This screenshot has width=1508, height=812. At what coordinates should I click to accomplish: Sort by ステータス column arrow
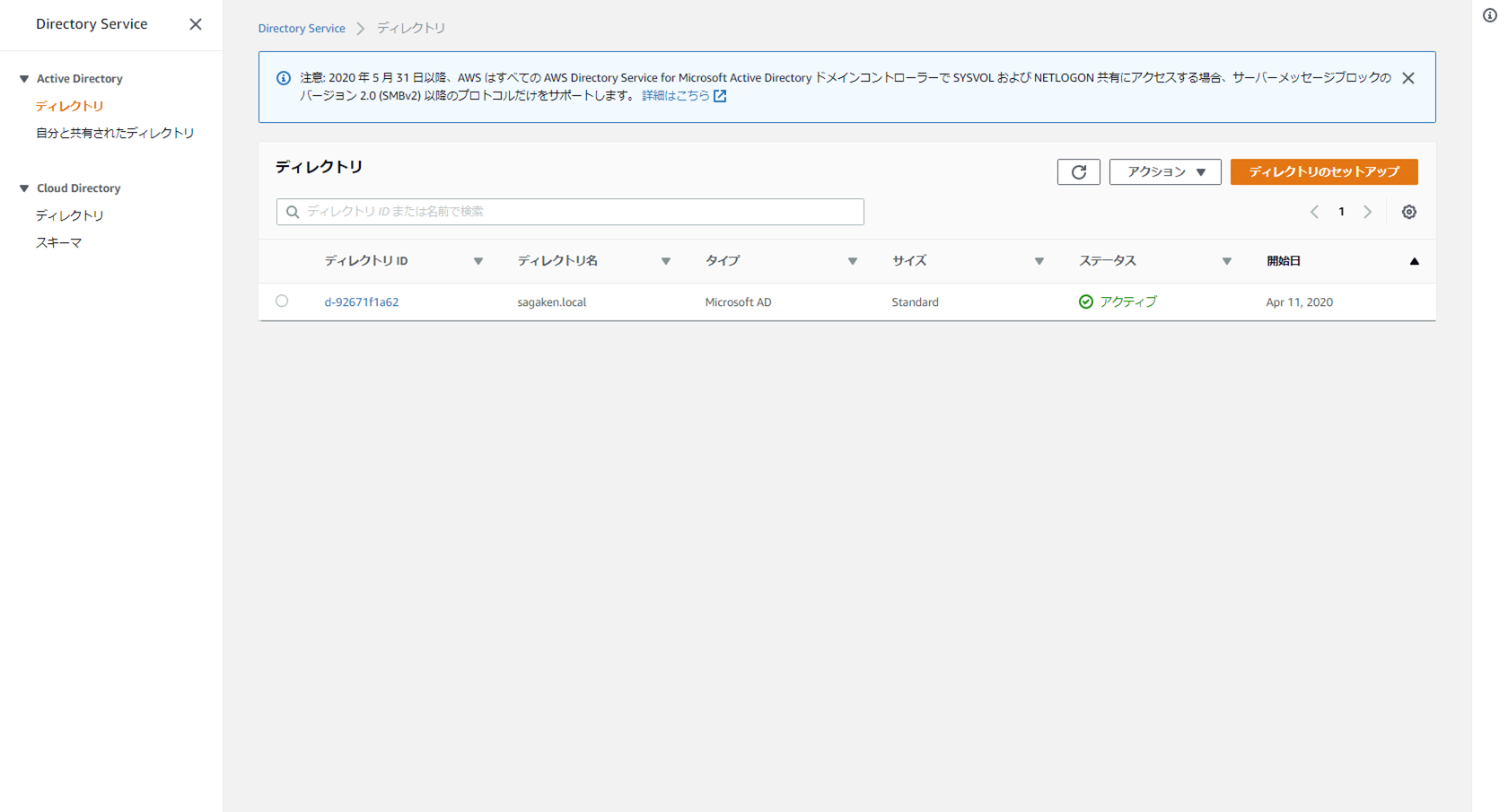(1227, 261)
